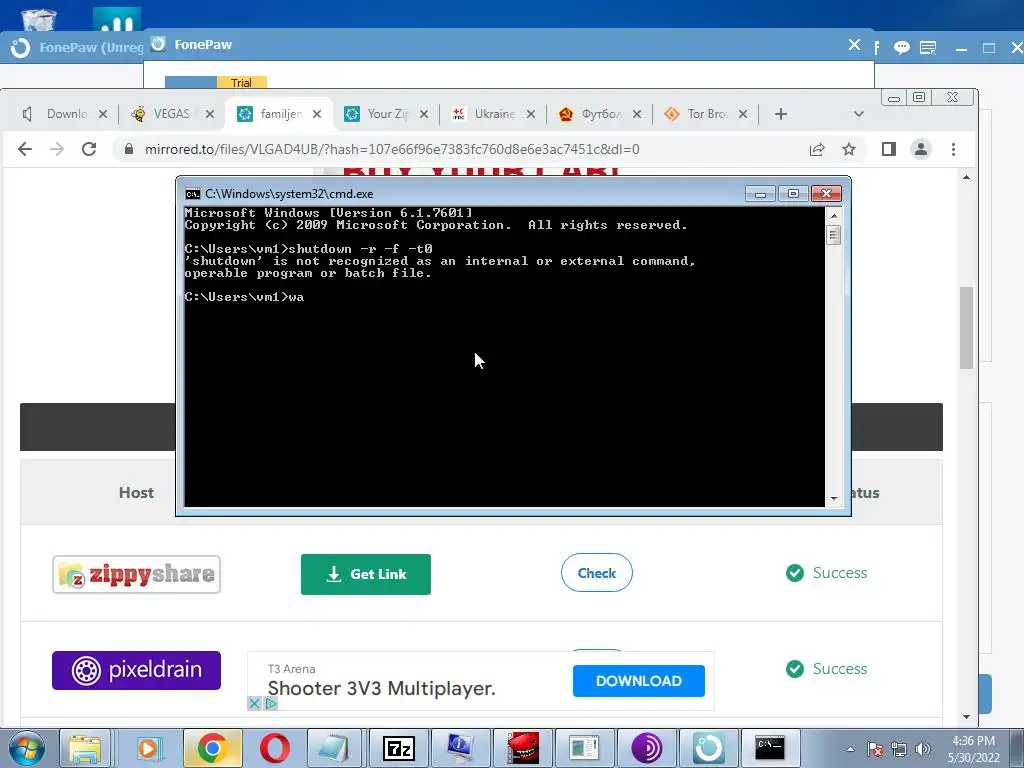Screen dimensions: 1024x768
Task: Open the system information monitor taskbar icon
Action: [x=461, y=748]
